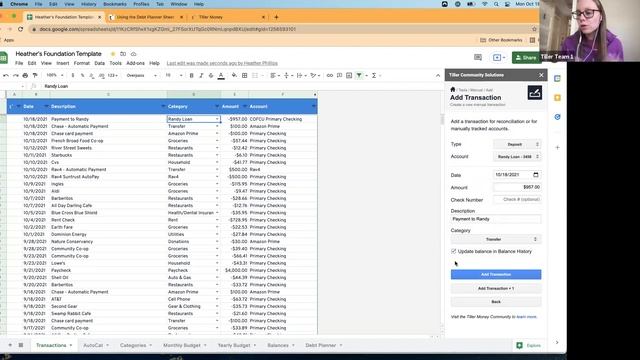Toggle Bold formatting

[x=191, y=76]
